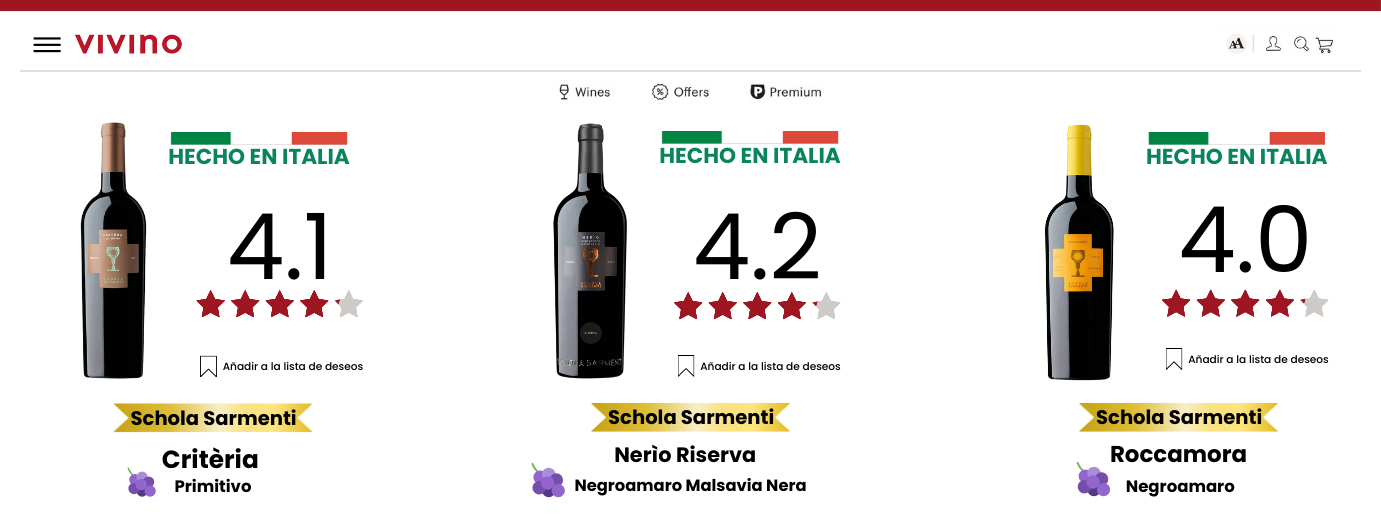Click the search magnifier icon
Viewport: 1381px width, 523px height.
tap(1301, 44)
